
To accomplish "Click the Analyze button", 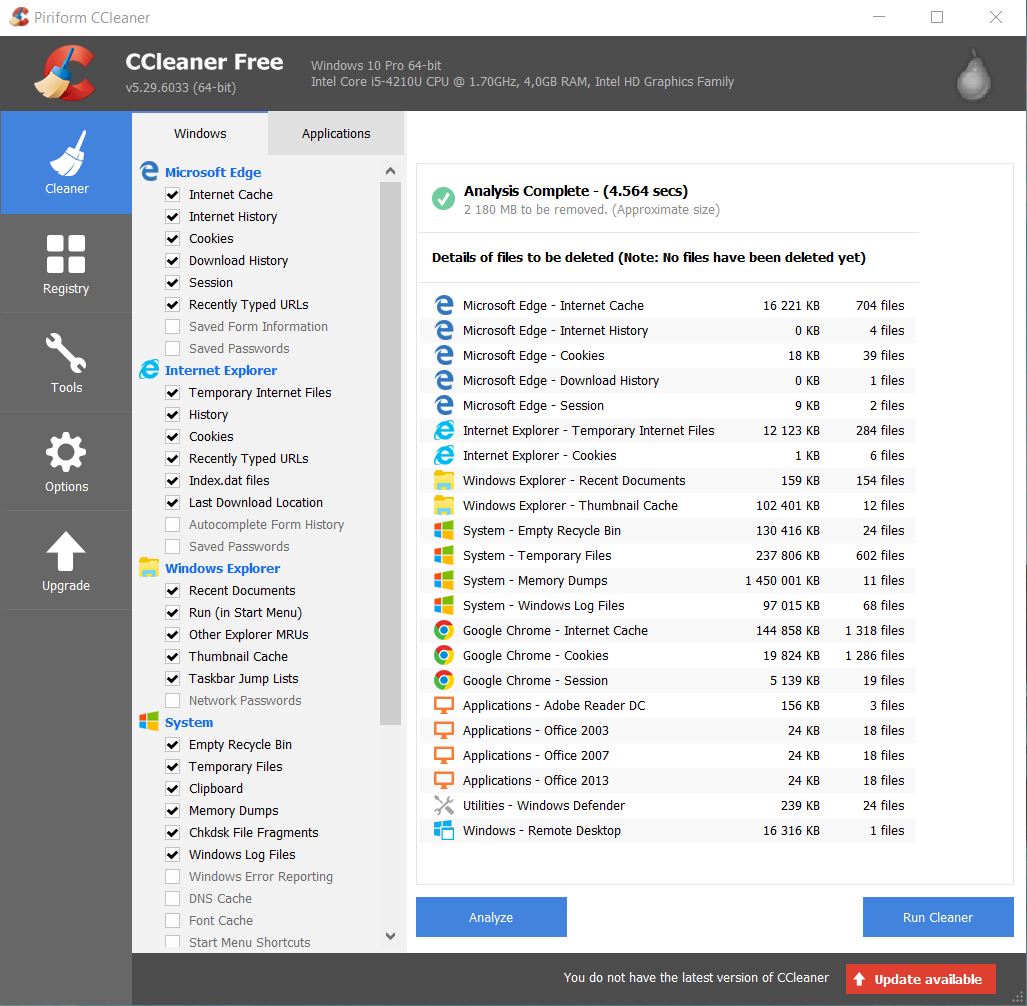I will coord(491,917).
